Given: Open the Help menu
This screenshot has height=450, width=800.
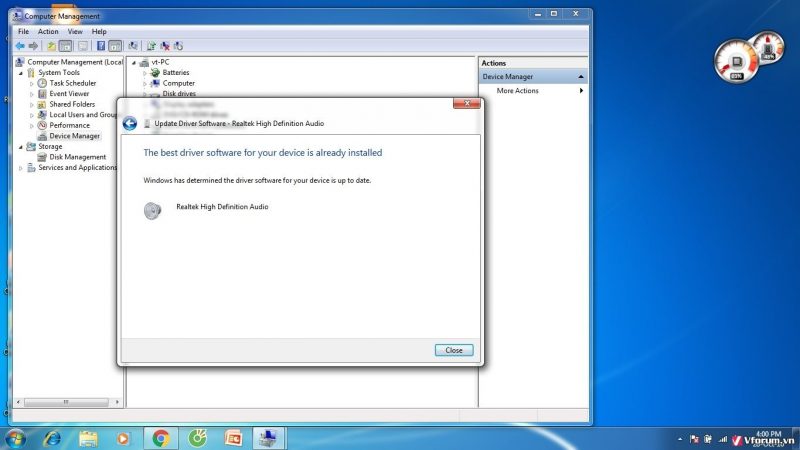Looking at the screenshot, I should click(99, 32).
